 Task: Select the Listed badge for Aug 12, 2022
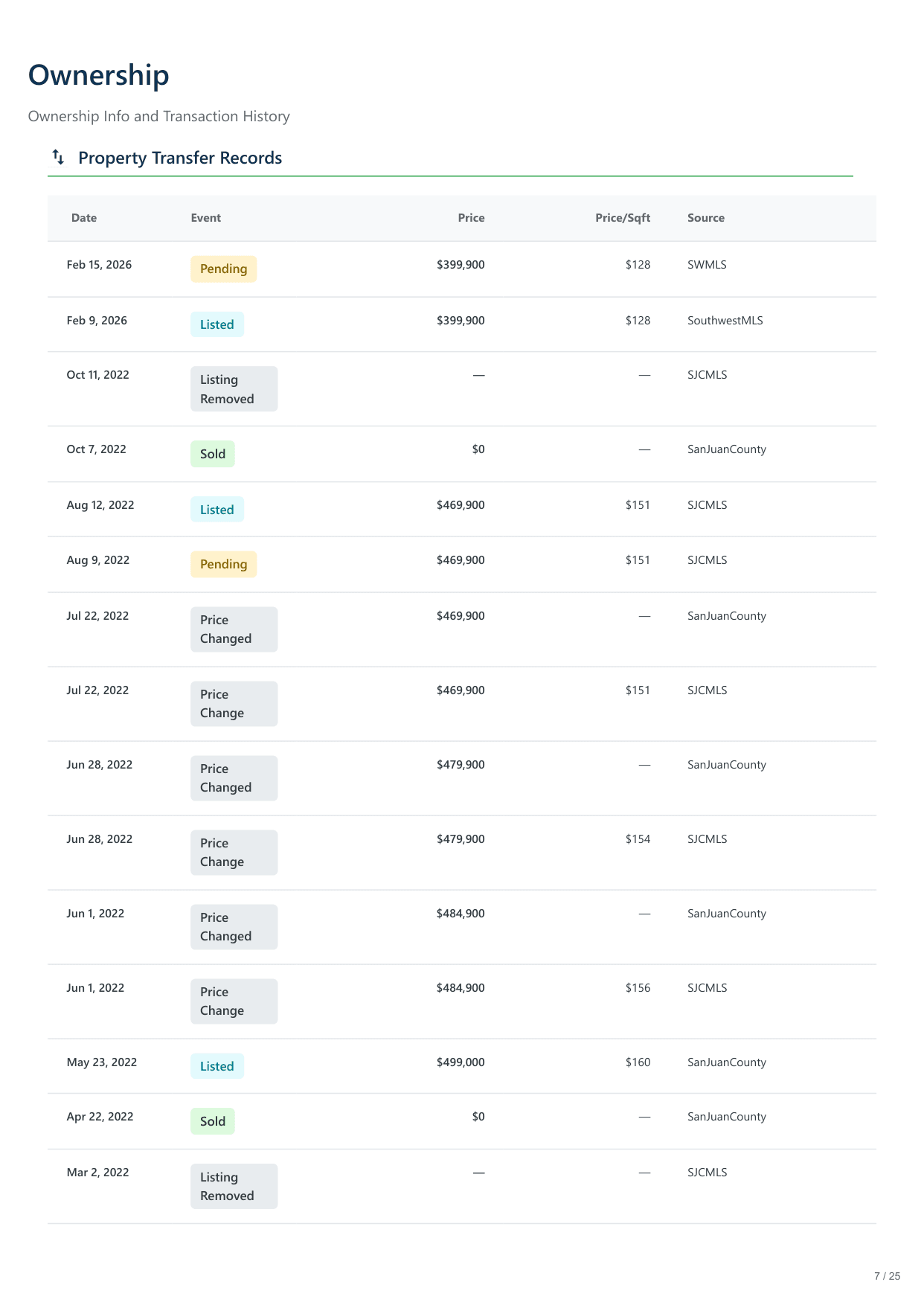tap(216, 510)
